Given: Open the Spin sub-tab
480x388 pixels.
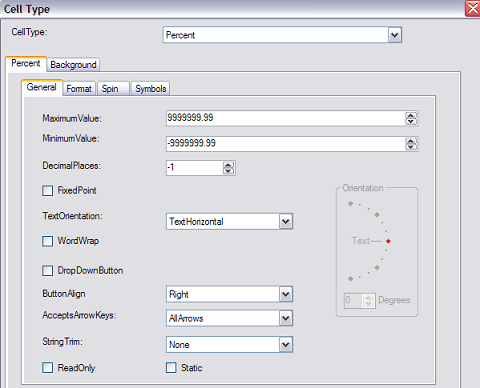Looking at the screenshot, I should [113, 89].
